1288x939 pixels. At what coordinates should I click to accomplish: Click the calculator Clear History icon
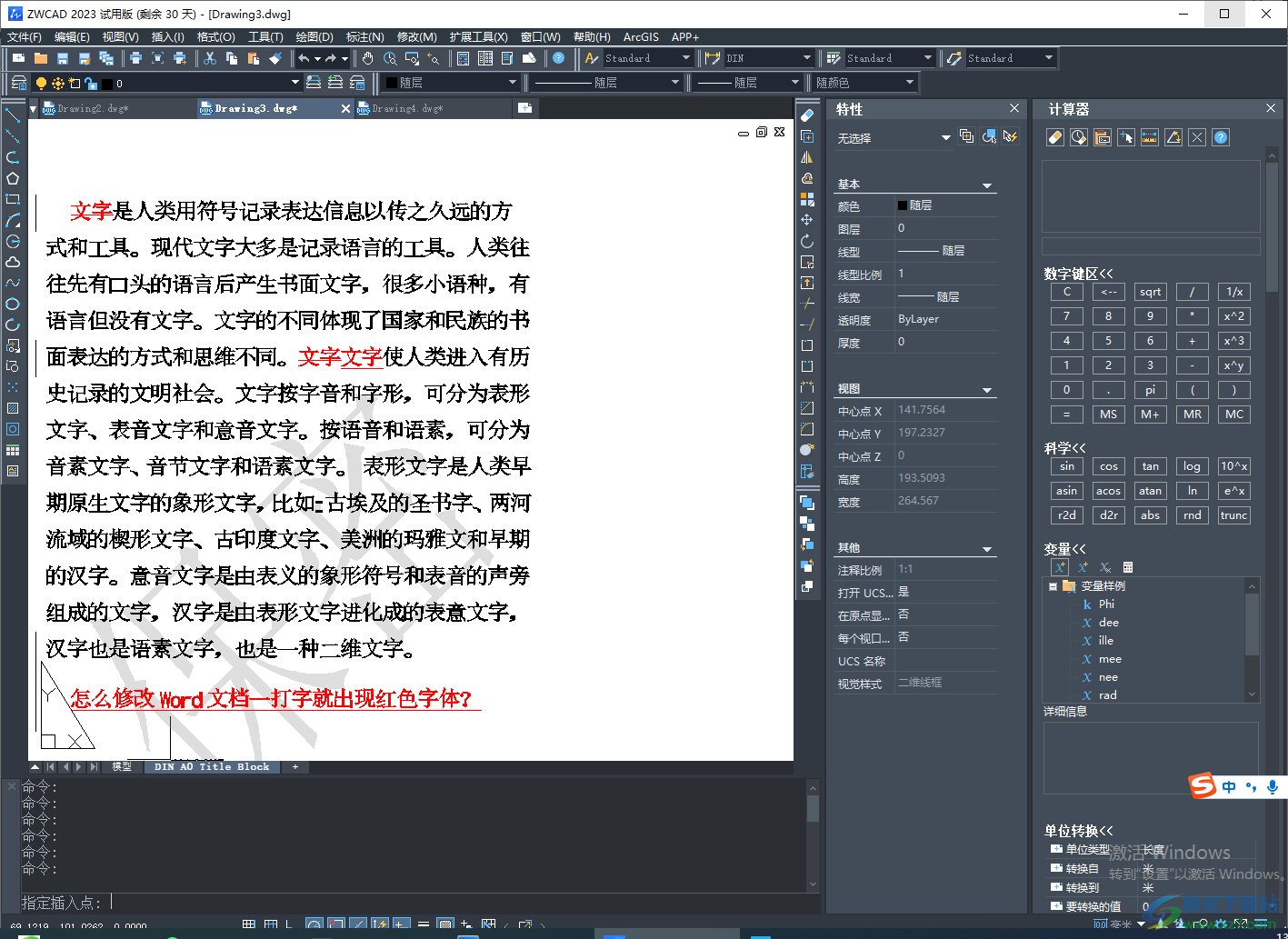click(1079, 137)
